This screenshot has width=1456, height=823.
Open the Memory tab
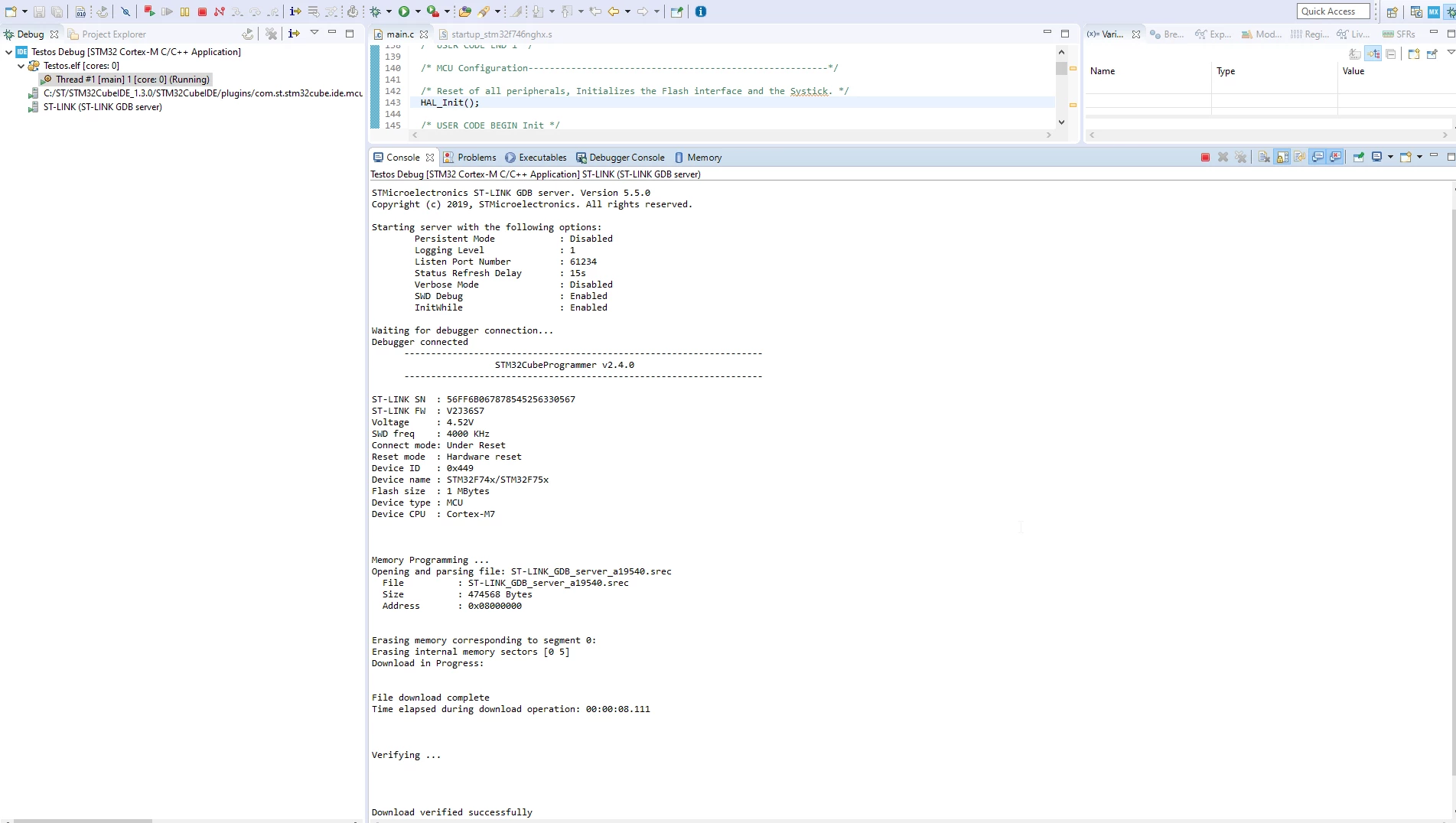click(698, 158)
